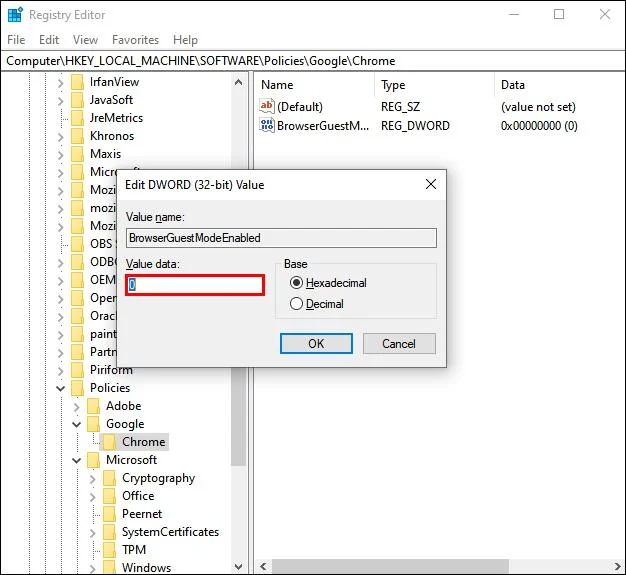This screenshot has width=626, height=575.
Task: Click the Adobe folder icon
Action: [x=93, y=406]
